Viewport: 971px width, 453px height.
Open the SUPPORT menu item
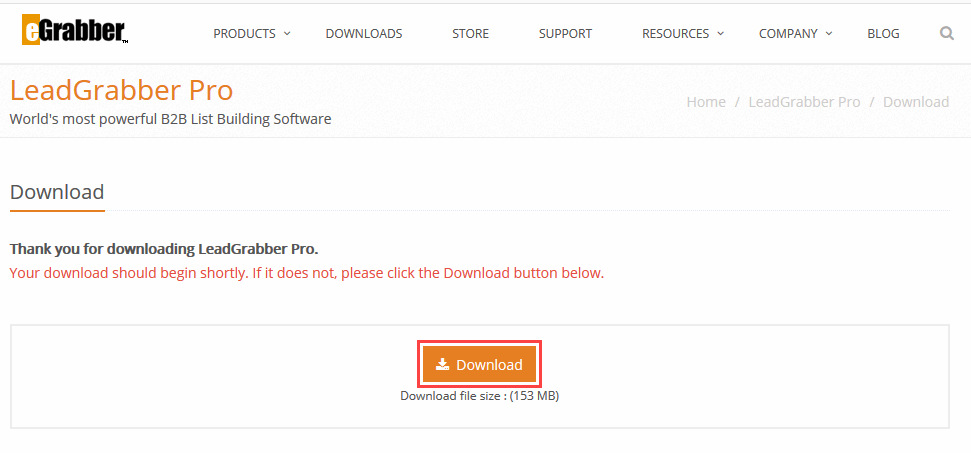565,34
